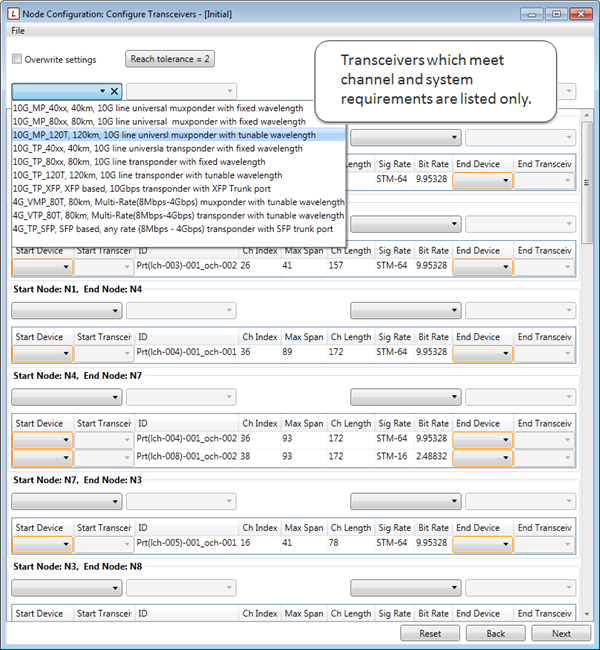Open Start Device dropdown for Prt(lch-003)-001_och-002
This screenshot has height=650, width=600.
43,267
